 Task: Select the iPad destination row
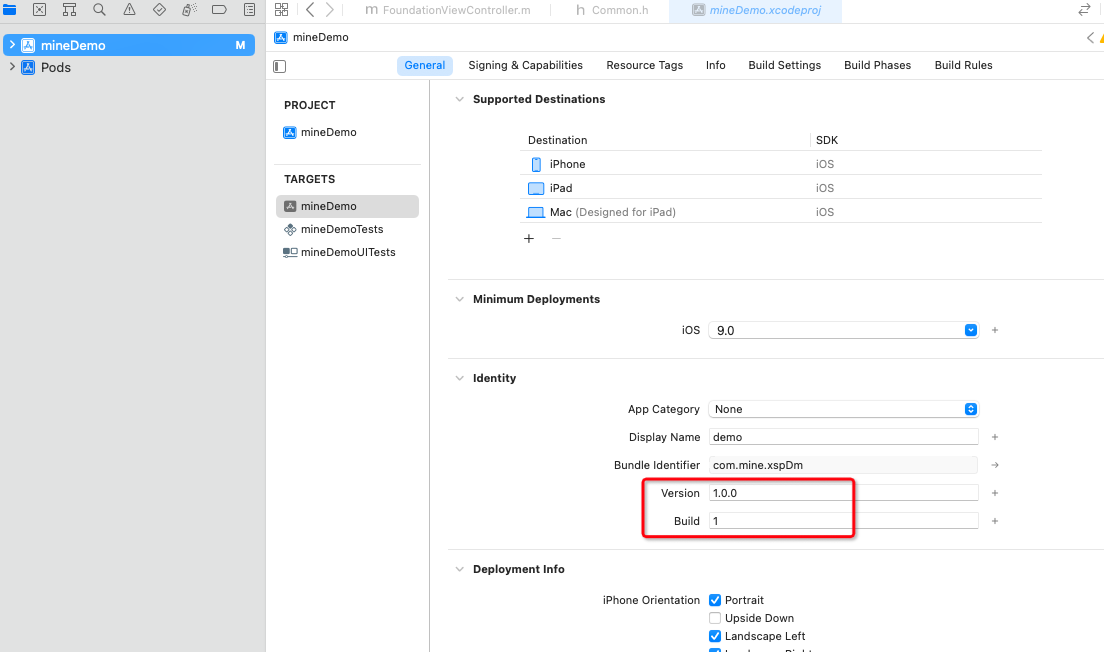click(x=781, y=188)
